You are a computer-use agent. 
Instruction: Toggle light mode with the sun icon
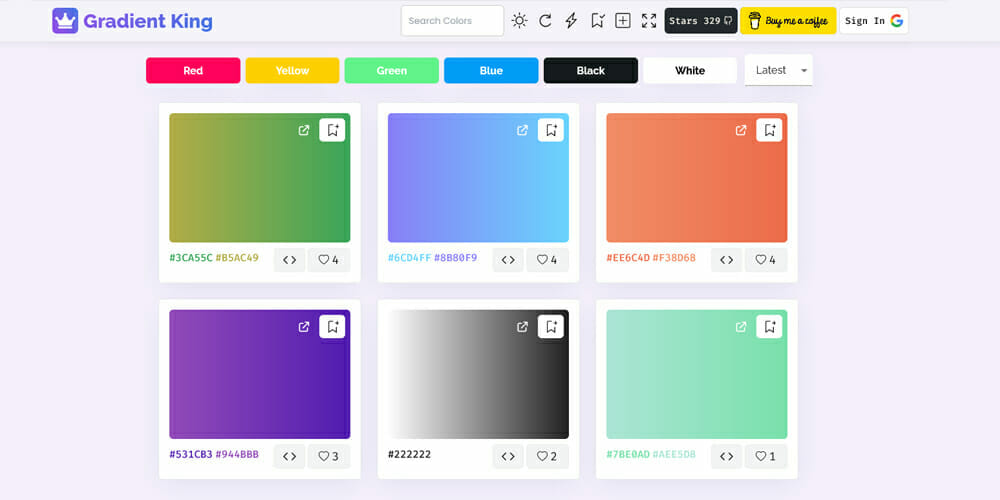[x=519, y=21]
